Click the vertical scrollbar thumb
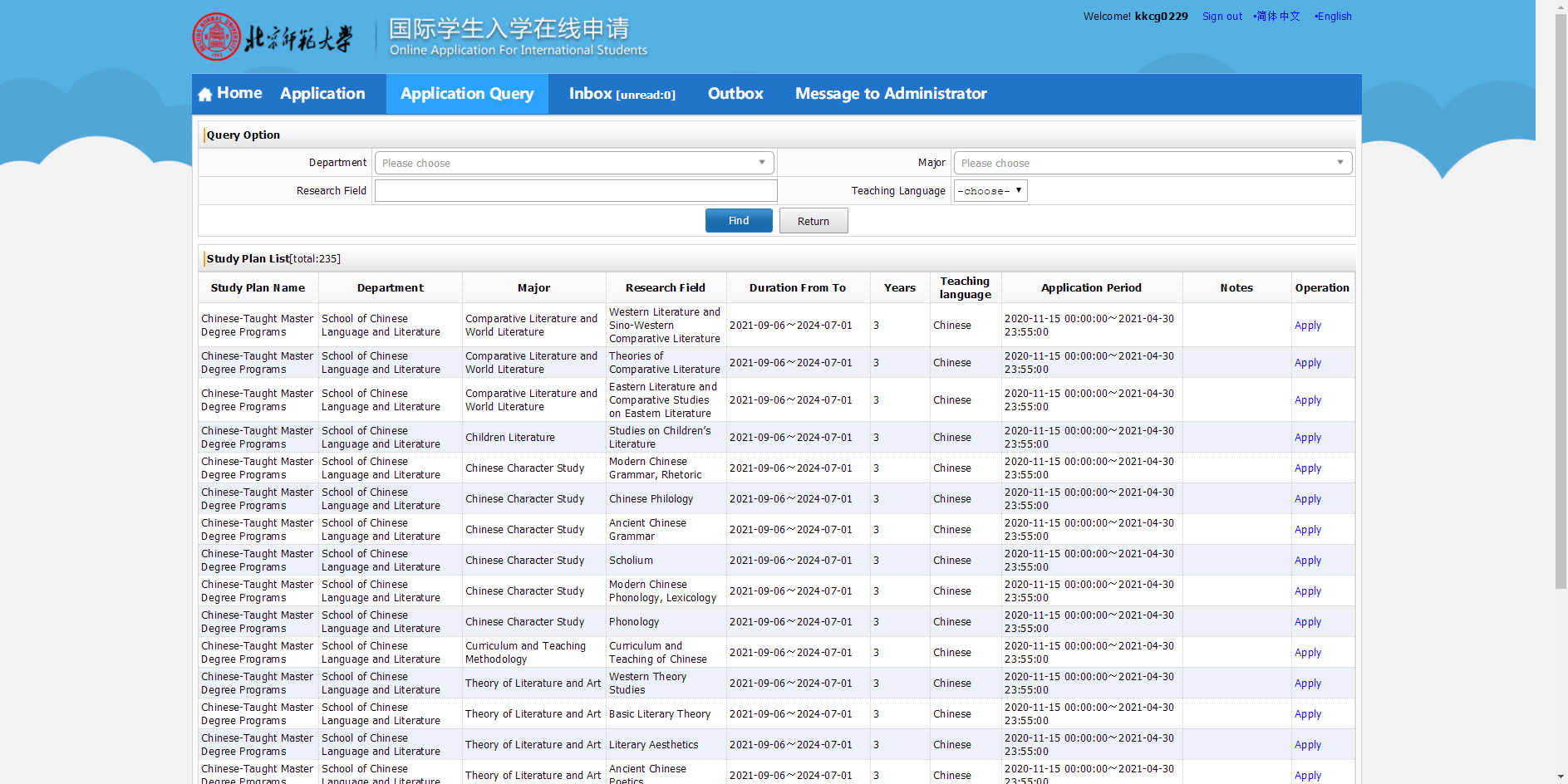The width and height of the screenshot is (1568, 784). [x=1561, y=301]
